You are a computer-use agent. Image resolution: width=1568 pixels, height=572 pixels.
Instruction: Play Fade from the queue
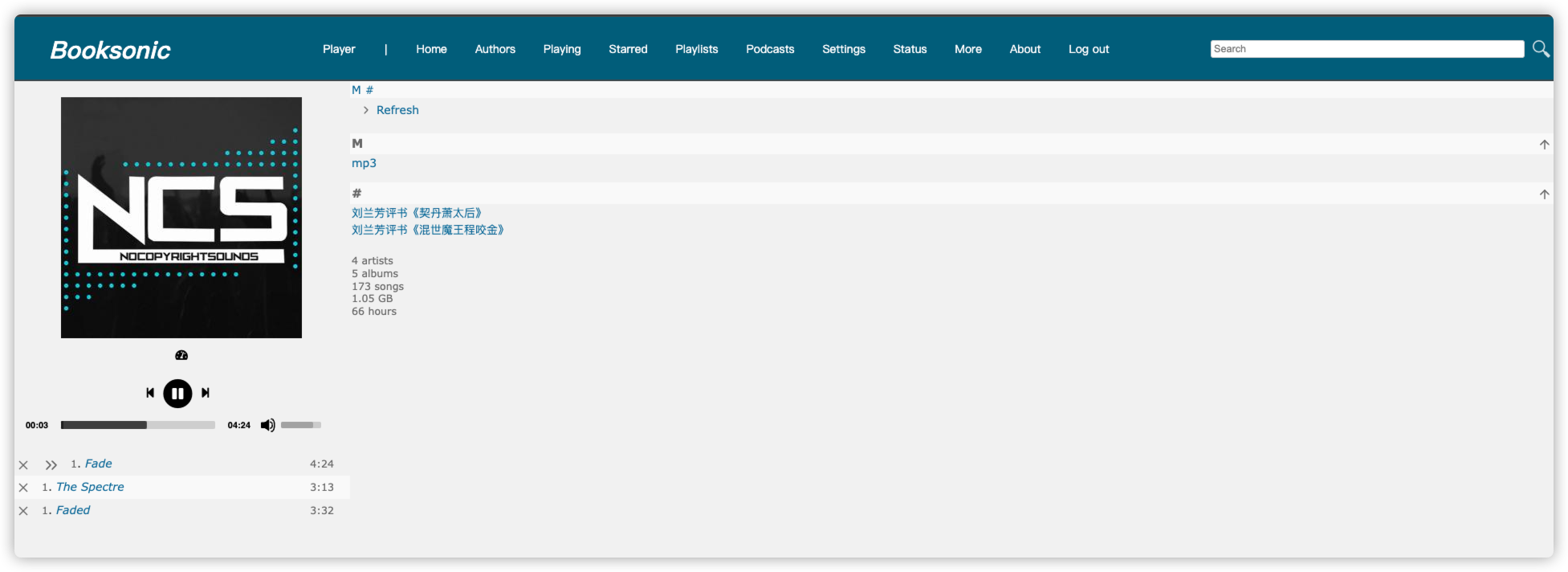(x=99, y=464)
